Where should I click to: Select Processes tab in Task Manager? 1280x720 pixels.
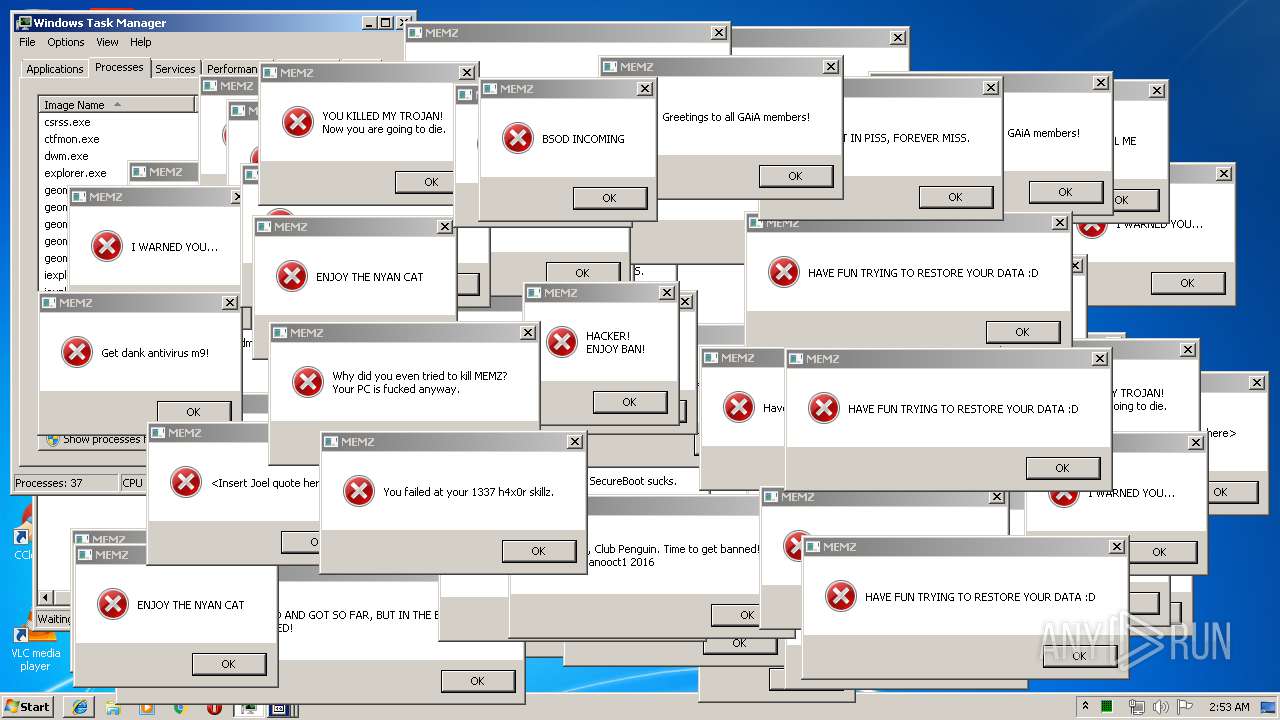click(119, 67)
